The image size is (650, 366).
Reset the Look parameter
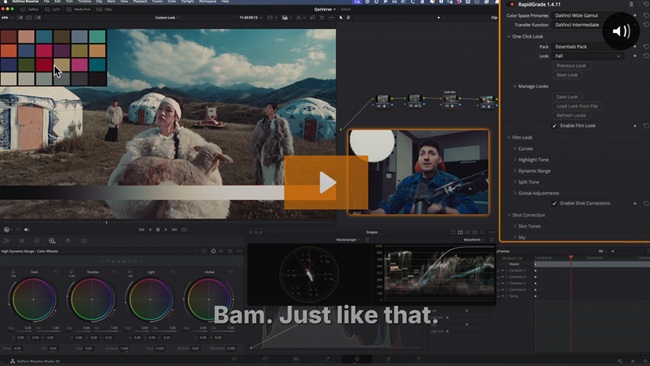pos(646,56)
